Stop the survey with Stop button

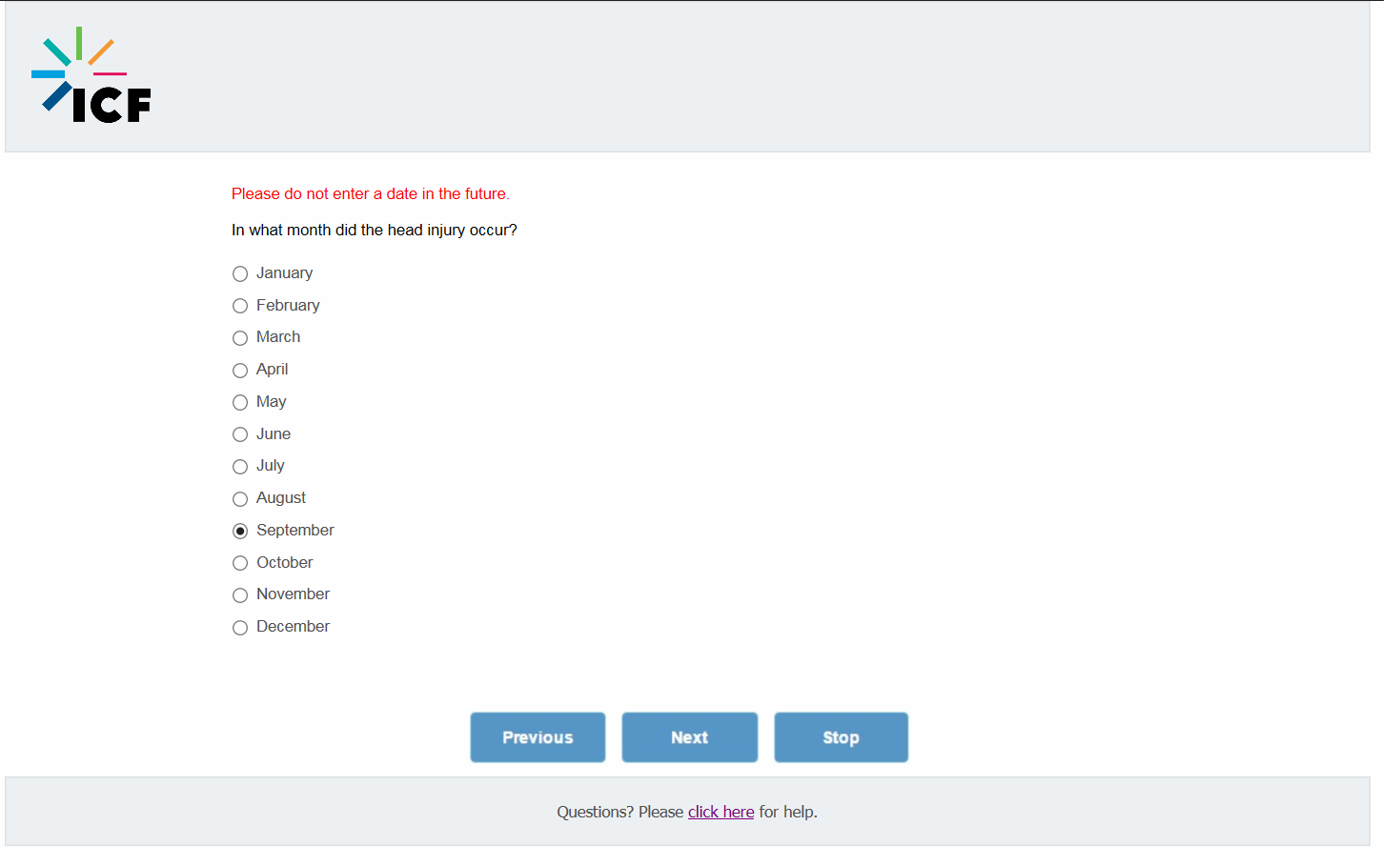pos(842,737)
